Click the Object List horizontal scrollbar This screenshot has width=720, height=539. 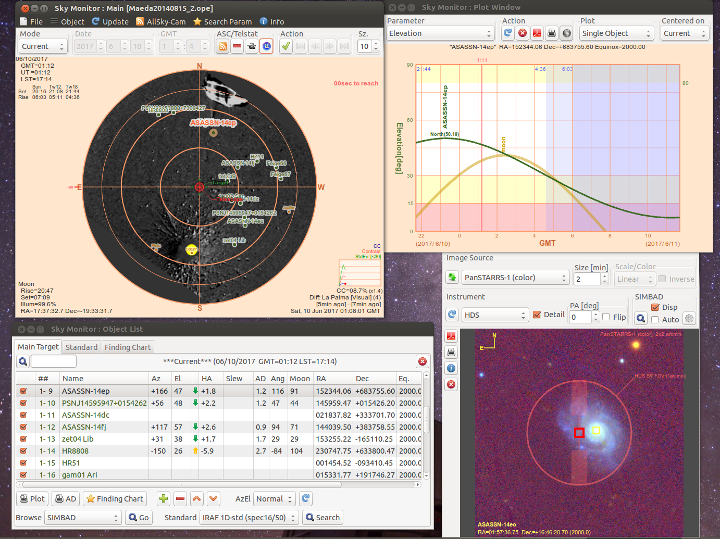coord(181,484)
